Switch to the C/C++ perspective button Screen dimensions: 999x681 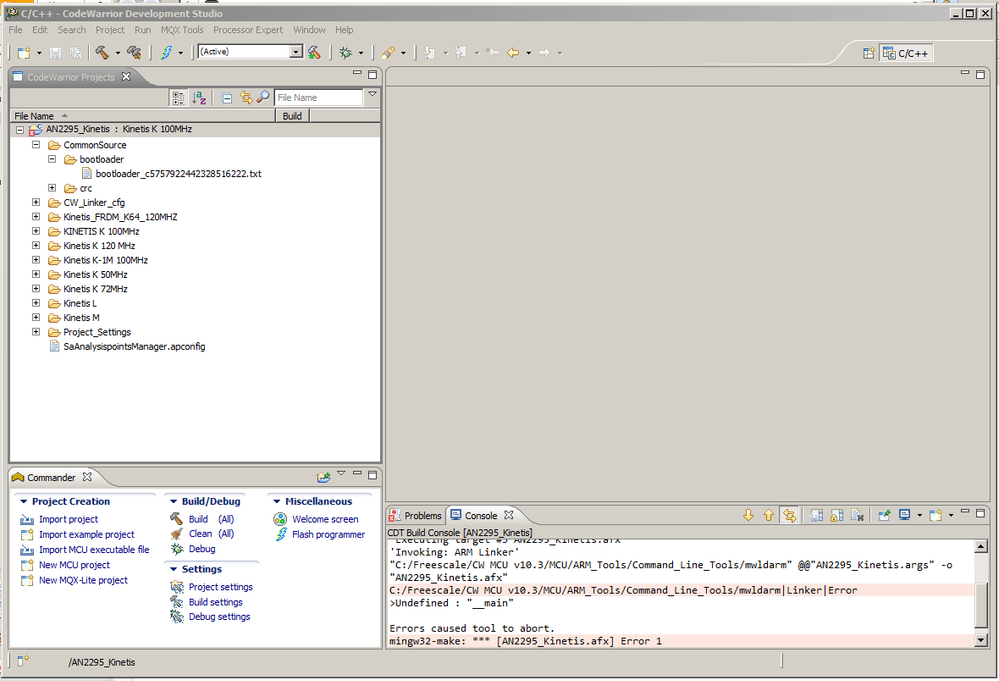click(x=907, y=54)
